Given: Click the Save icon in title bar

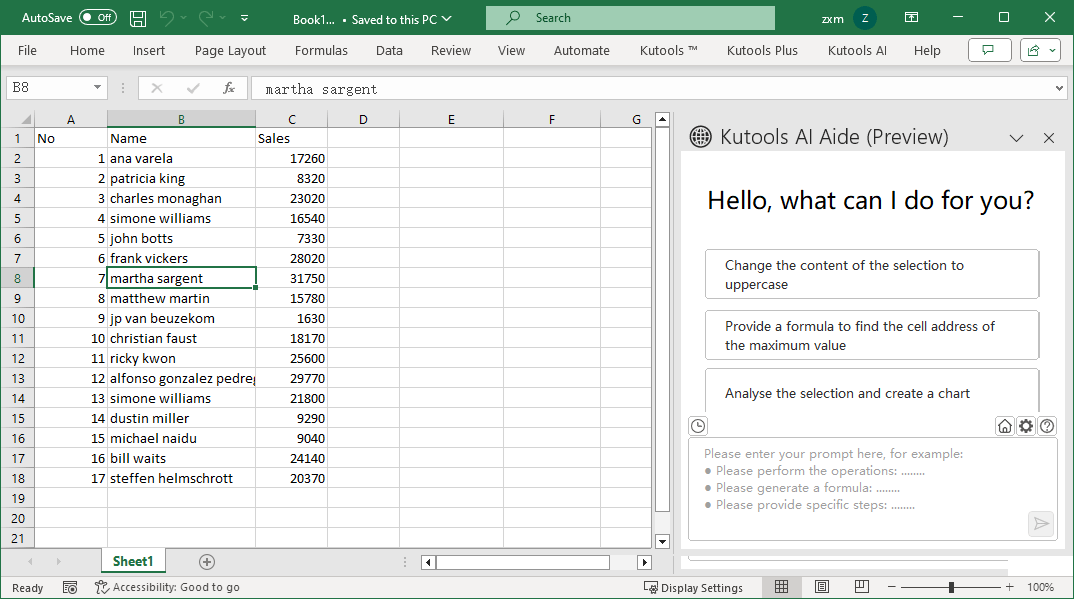Looking at the screenshot, I should [138, 18].
